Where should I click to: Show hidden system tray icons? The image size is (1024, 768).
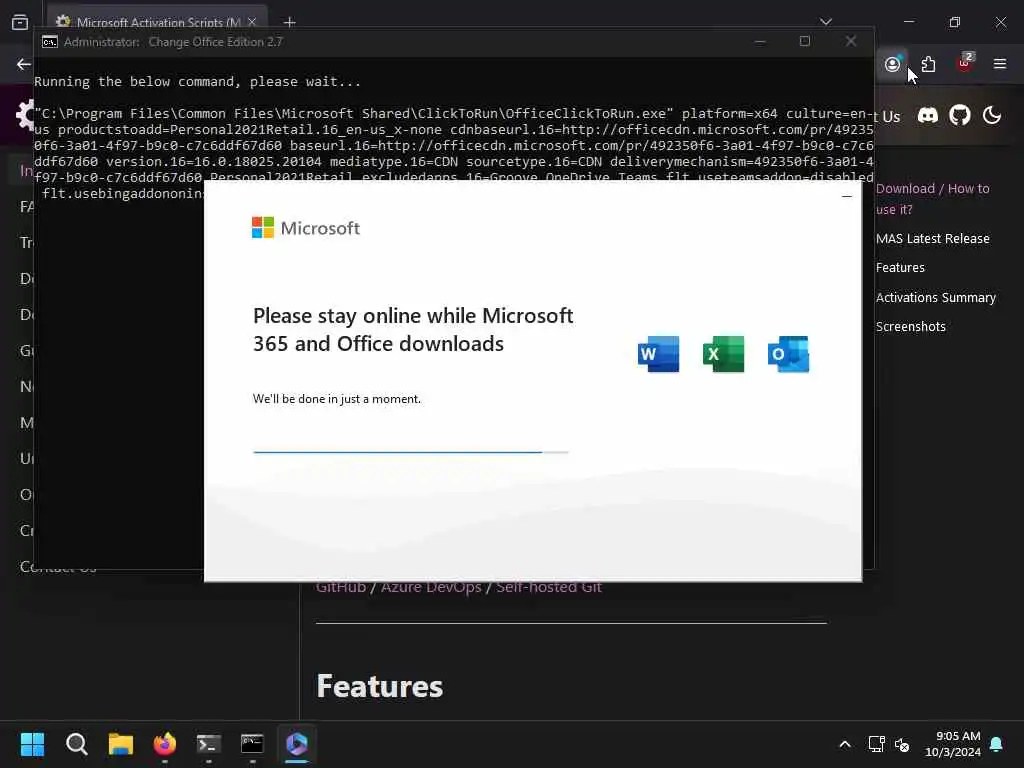coord(844,744)
